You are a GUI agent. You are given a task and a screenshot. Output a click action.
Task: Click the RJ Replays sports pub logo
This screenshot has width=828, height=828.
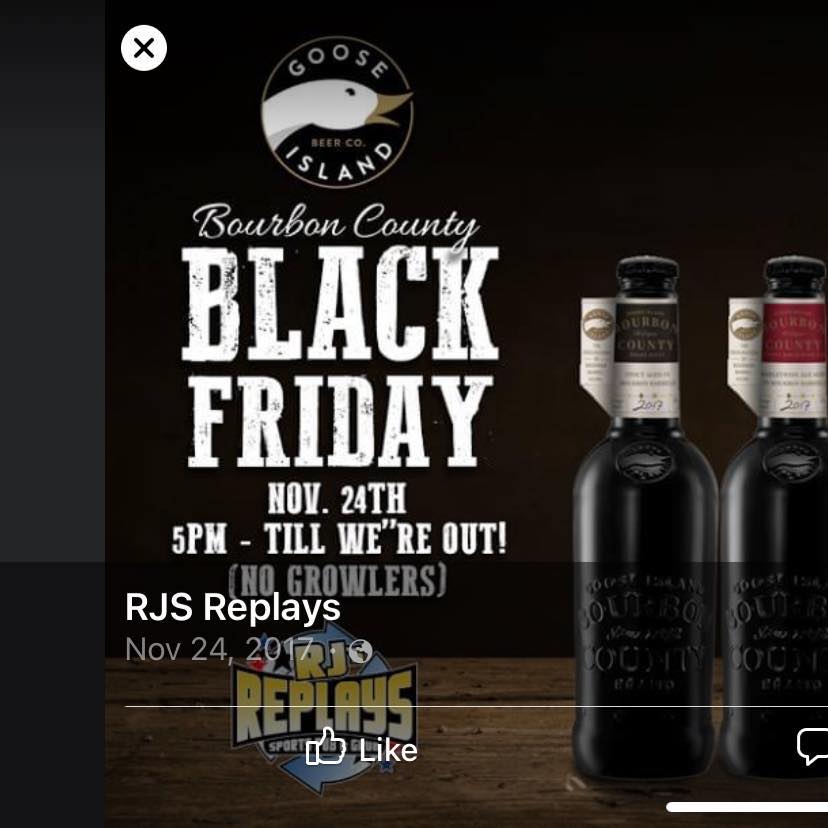tap(324, 710)
